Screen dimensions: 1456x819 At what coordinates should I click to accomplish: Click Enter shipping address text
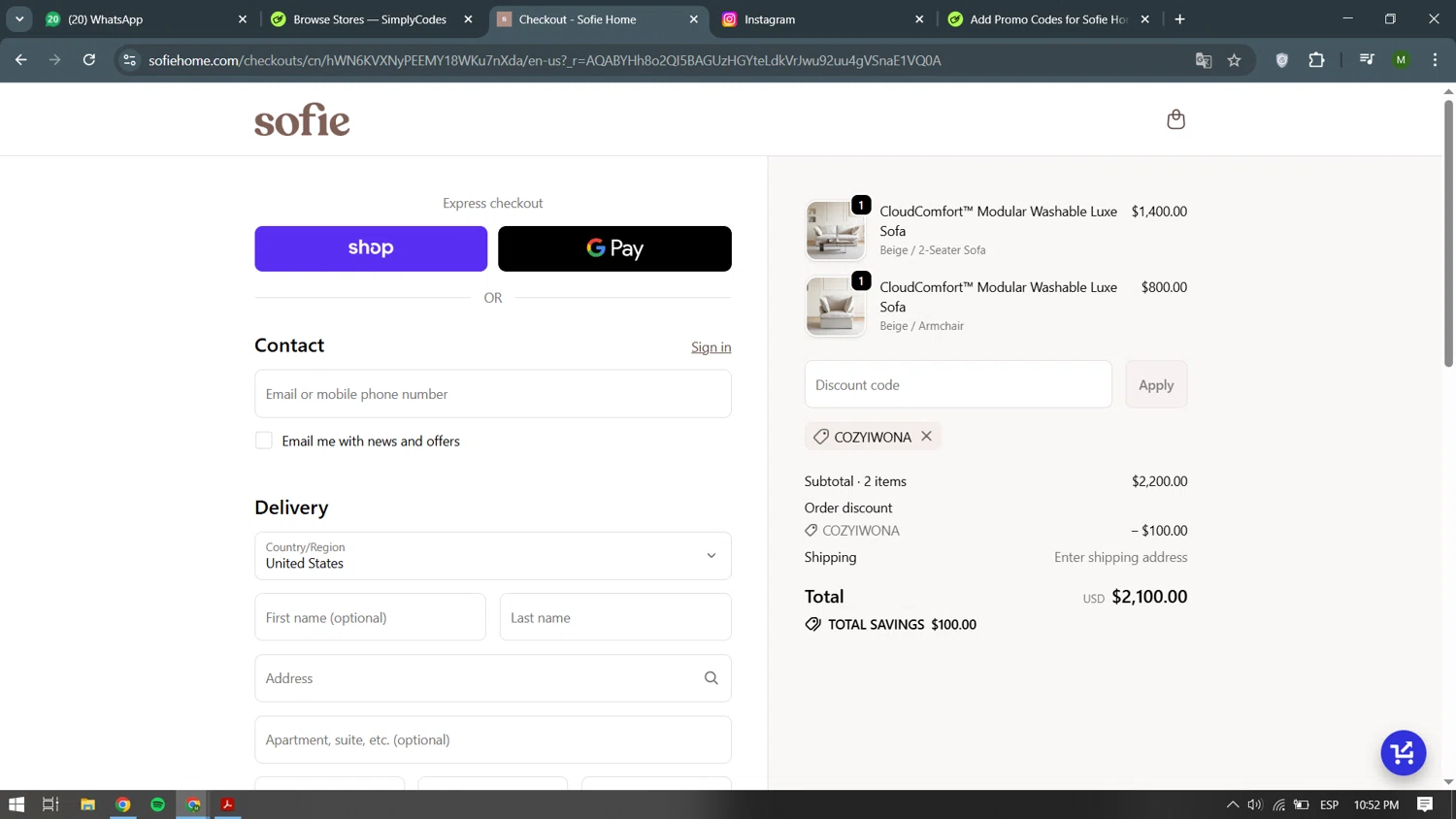click(1121, 557)
